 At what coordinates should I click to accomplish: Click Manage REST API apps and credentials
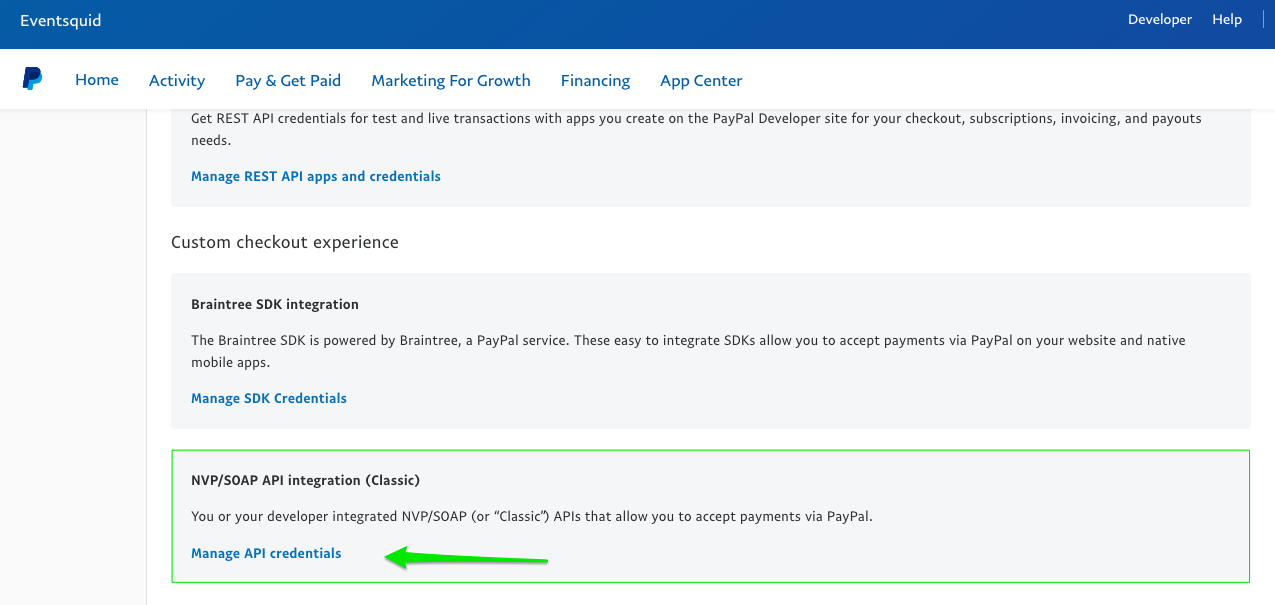[316, 176]
